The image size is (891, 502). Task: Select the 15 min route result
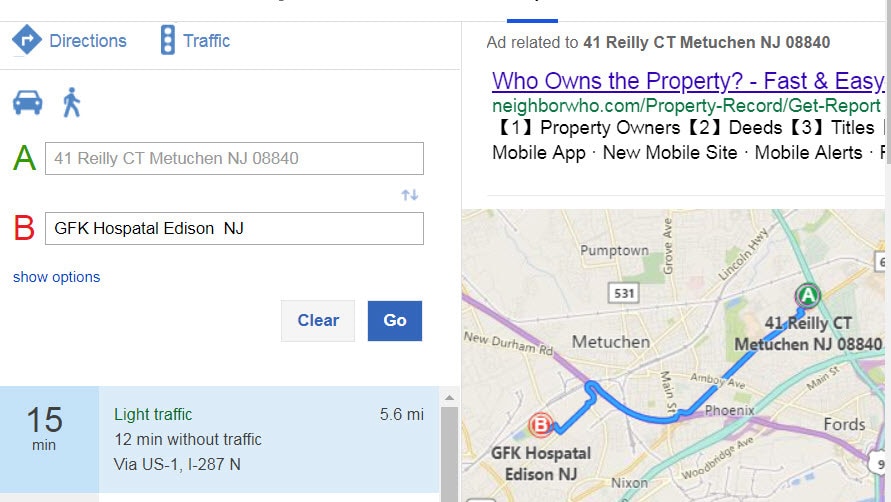[219, 439]
